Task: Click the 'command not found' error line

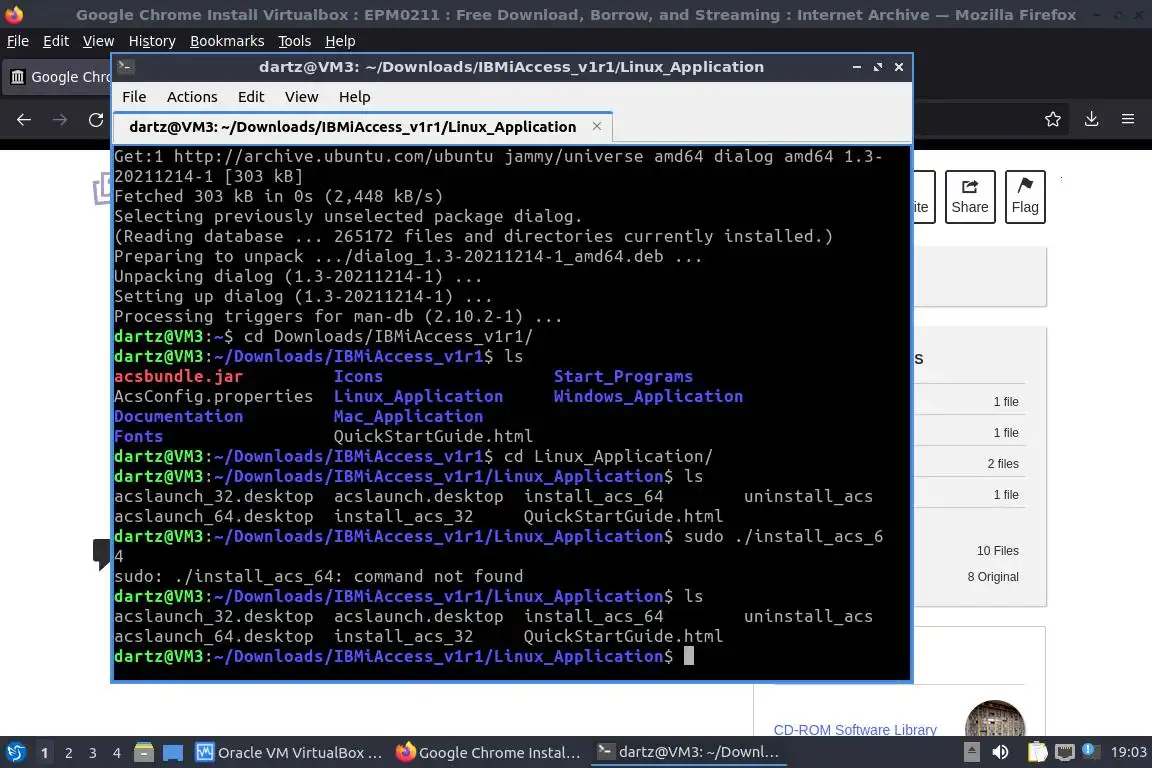Action: 319,576
